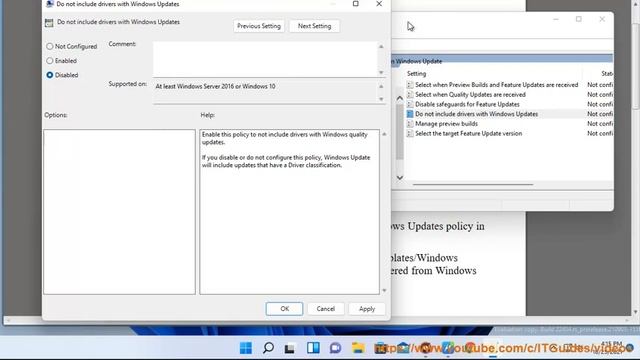Click the horizontal scrollbar in policy list
This screenshot has width=640, height=360.
[x=473, y=184]
